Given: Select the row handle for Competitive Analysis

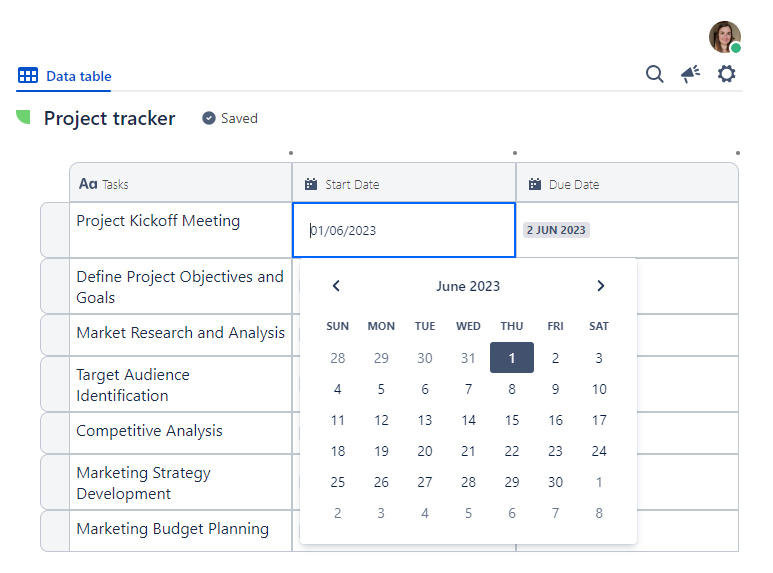Looking at the screenshot, I should pyautogui.click(x=54, y=432).
